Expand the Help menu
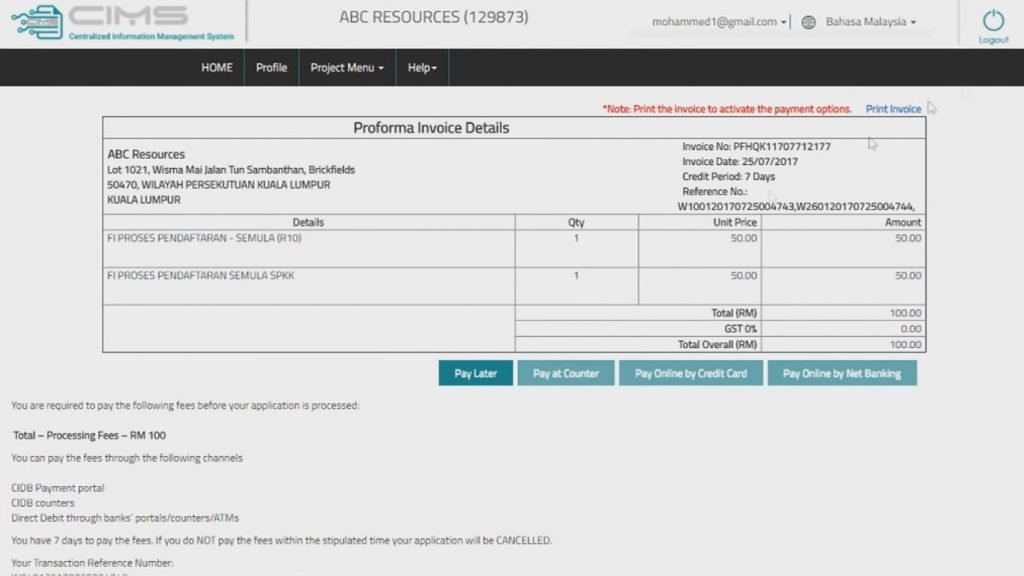The height and width of the screenshot is (576, 1024). pyautogui.click(x=422, y=67)
